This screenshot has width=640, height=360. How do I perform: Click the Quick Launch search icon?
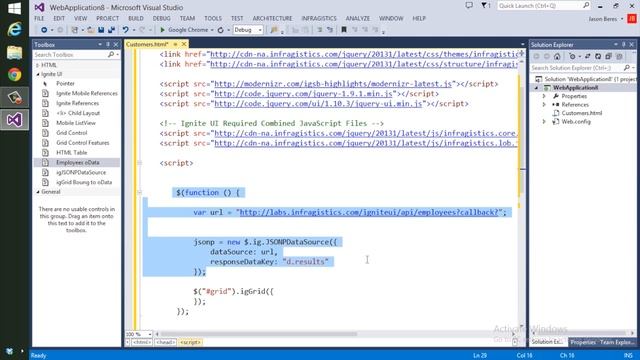coord(586,5)
